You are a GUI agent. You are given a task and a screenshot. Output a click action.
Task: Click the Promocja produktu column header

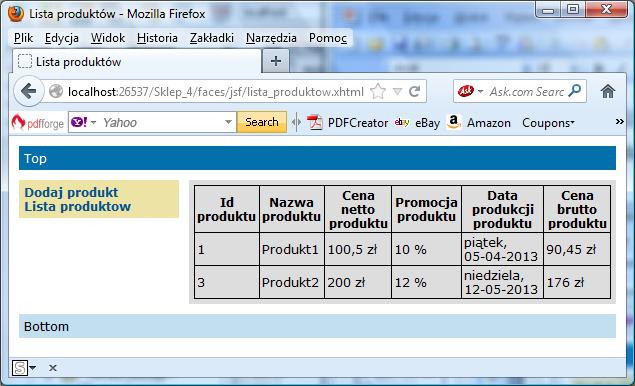coord(426,209)
